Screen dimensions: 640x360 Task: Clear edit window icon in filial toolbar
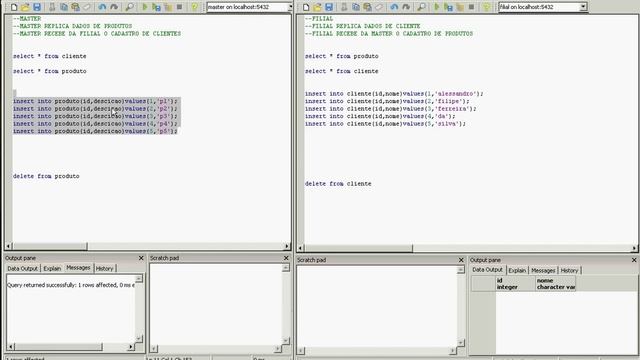[379, 7]
